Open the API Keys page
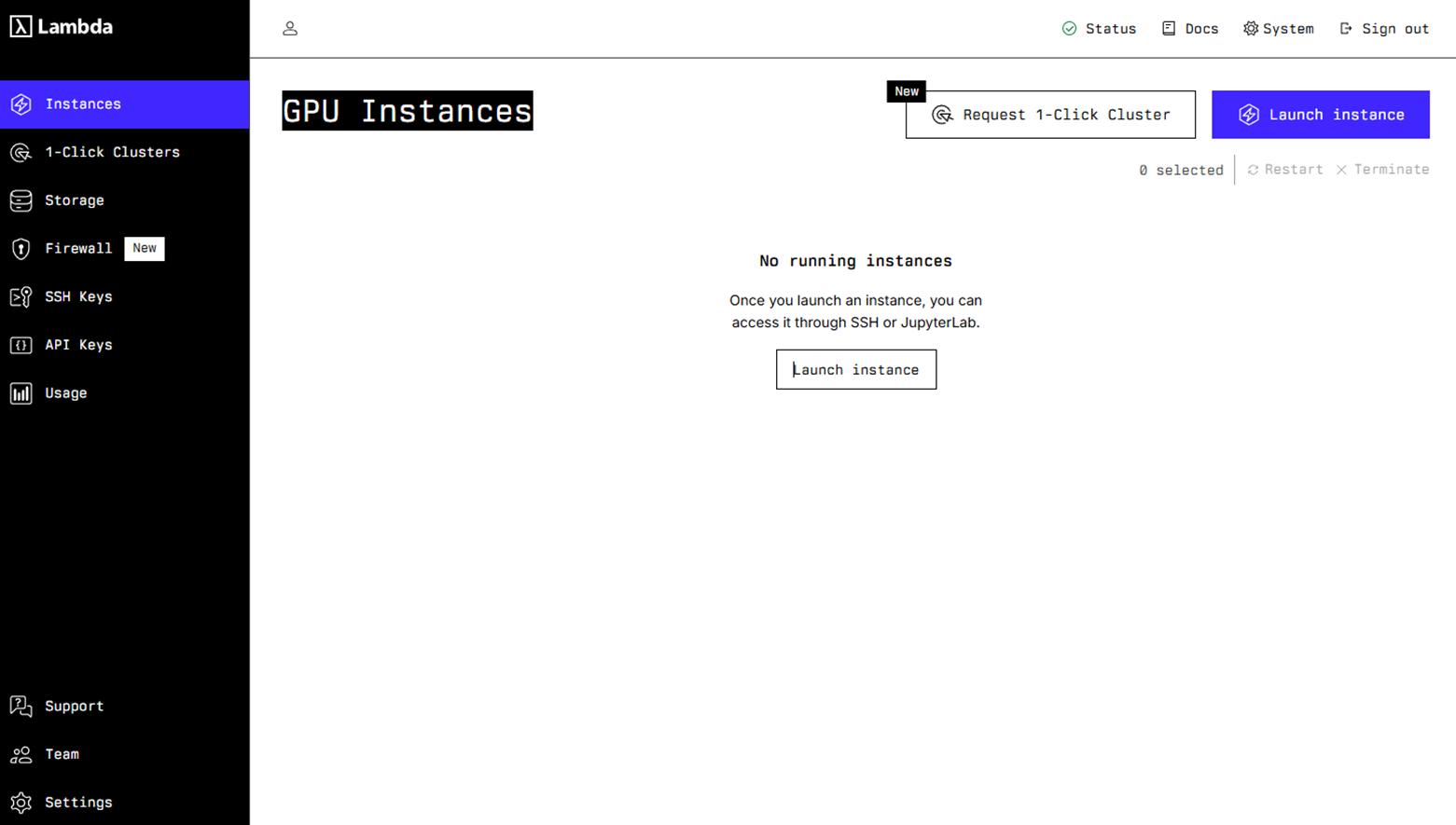The height and width of the screenshot is (825, 1456). pos(125,345)
